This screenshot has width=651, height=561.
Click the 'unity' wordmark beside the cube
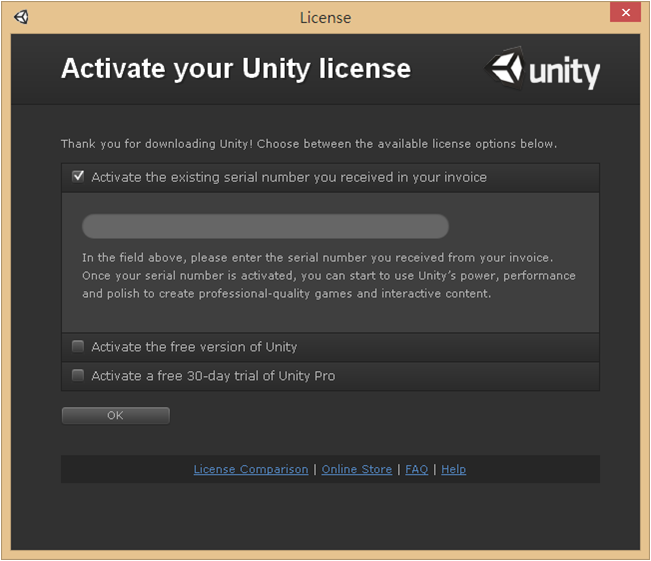coord(564,72)
